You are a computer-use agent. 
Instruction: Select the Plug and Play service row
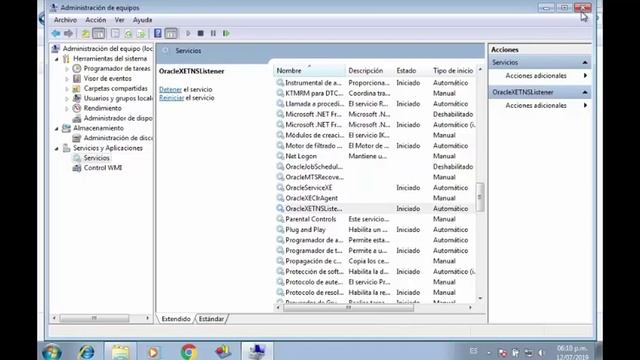[375, 230]
